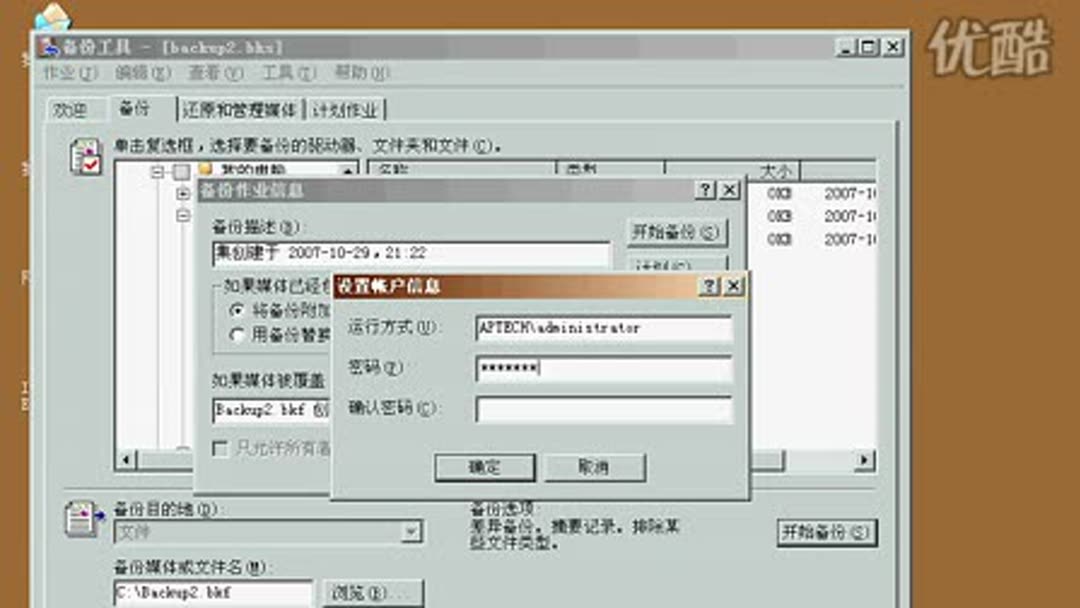Viewport: 1080px width, 608px height.
Task: Select the 用备份替换 radio button
Action: click(x=236, y=334)
